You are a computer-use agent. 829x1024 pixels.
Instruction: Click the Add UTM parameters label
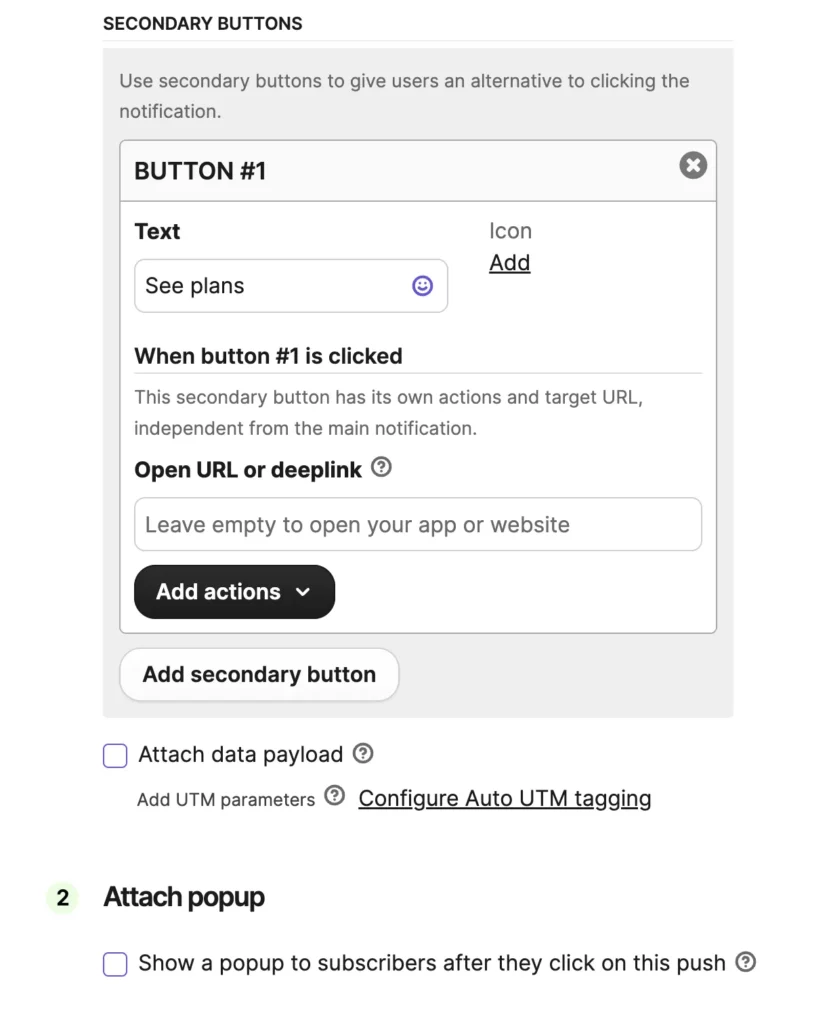[226, 799]
